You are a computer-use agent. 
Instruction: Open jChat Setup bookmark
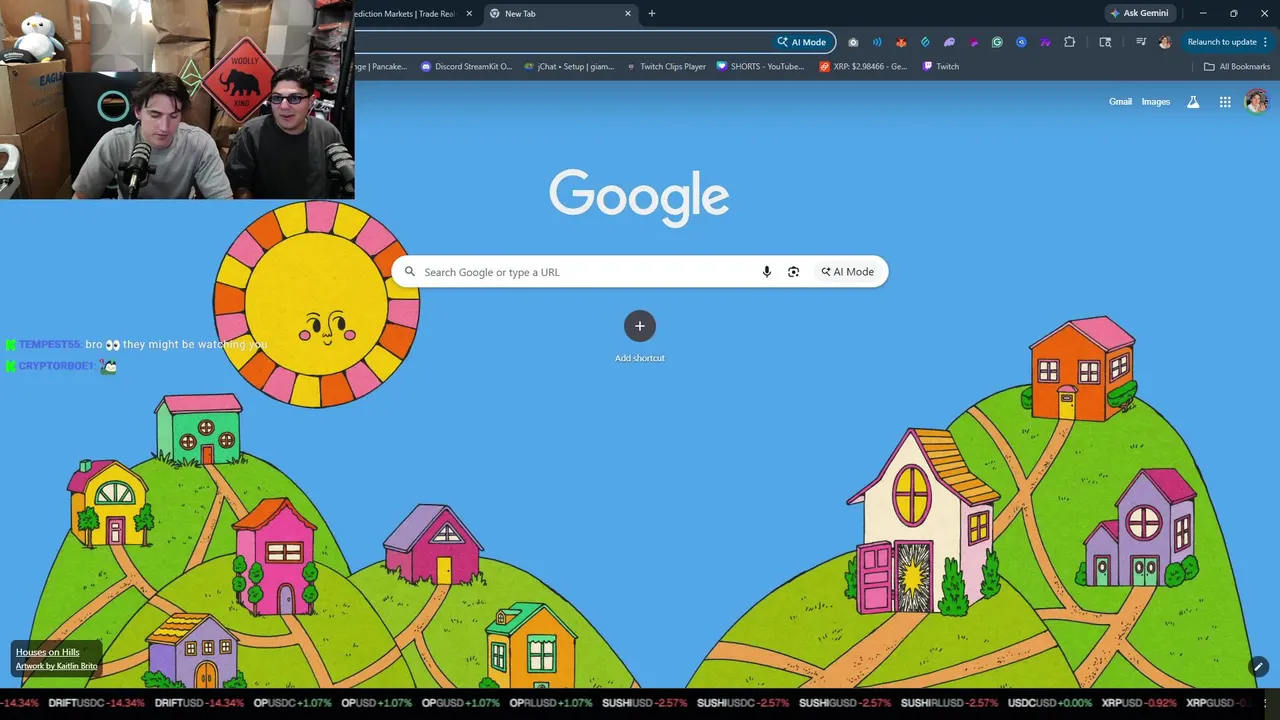569,67
